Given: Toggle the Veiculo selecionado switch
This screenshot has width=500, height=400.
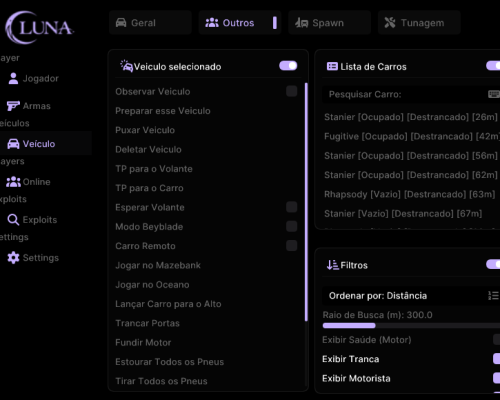Looking at the screenshot, I should [x=288, y=66].
